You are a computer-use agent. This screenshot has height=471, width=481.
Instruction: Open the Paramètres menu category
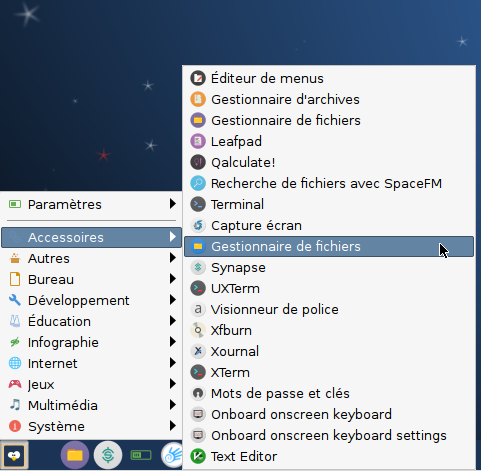pyautogui.click(x=91, y=204)
